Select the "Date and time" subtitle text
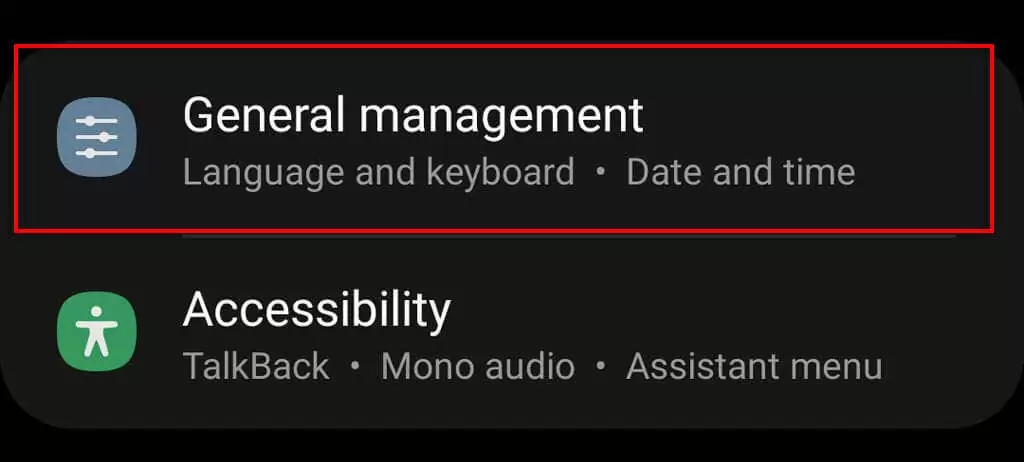 pos(740,172)
